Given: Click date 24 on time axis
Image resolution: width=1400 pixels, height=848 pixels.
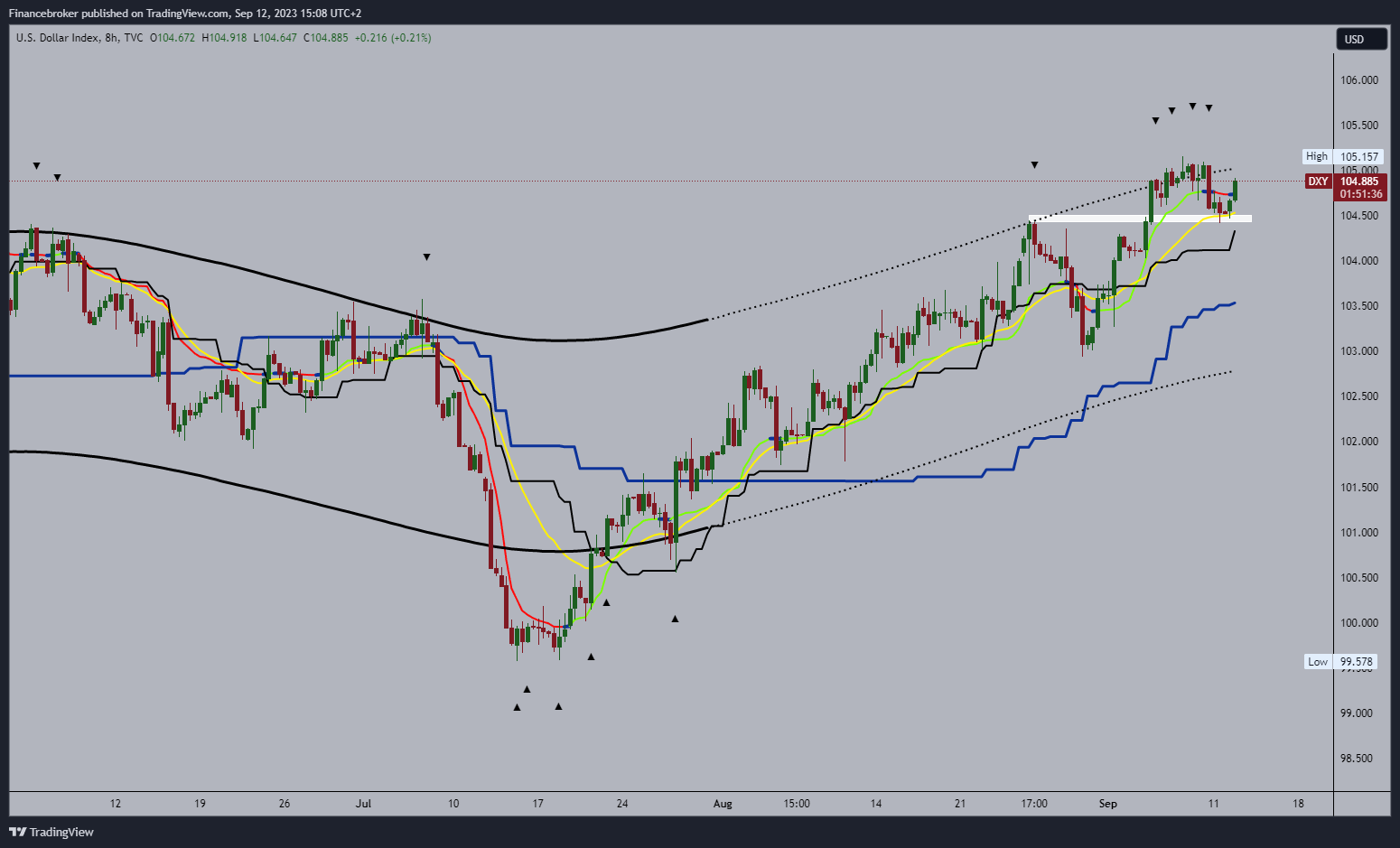Looking at the screenshot, I should tap(622, 804).
